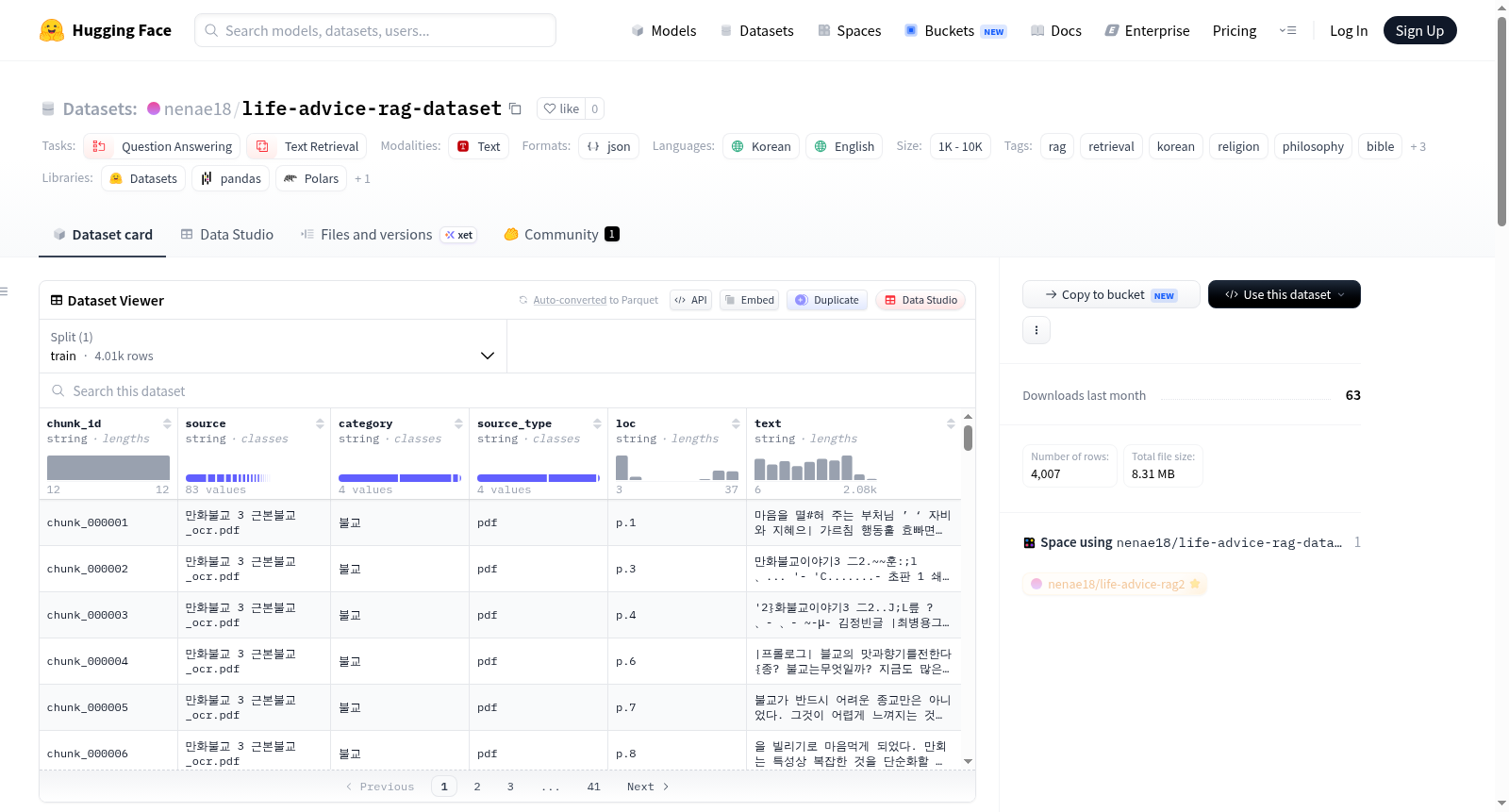Click the Datasets library tag

point(143,178)
